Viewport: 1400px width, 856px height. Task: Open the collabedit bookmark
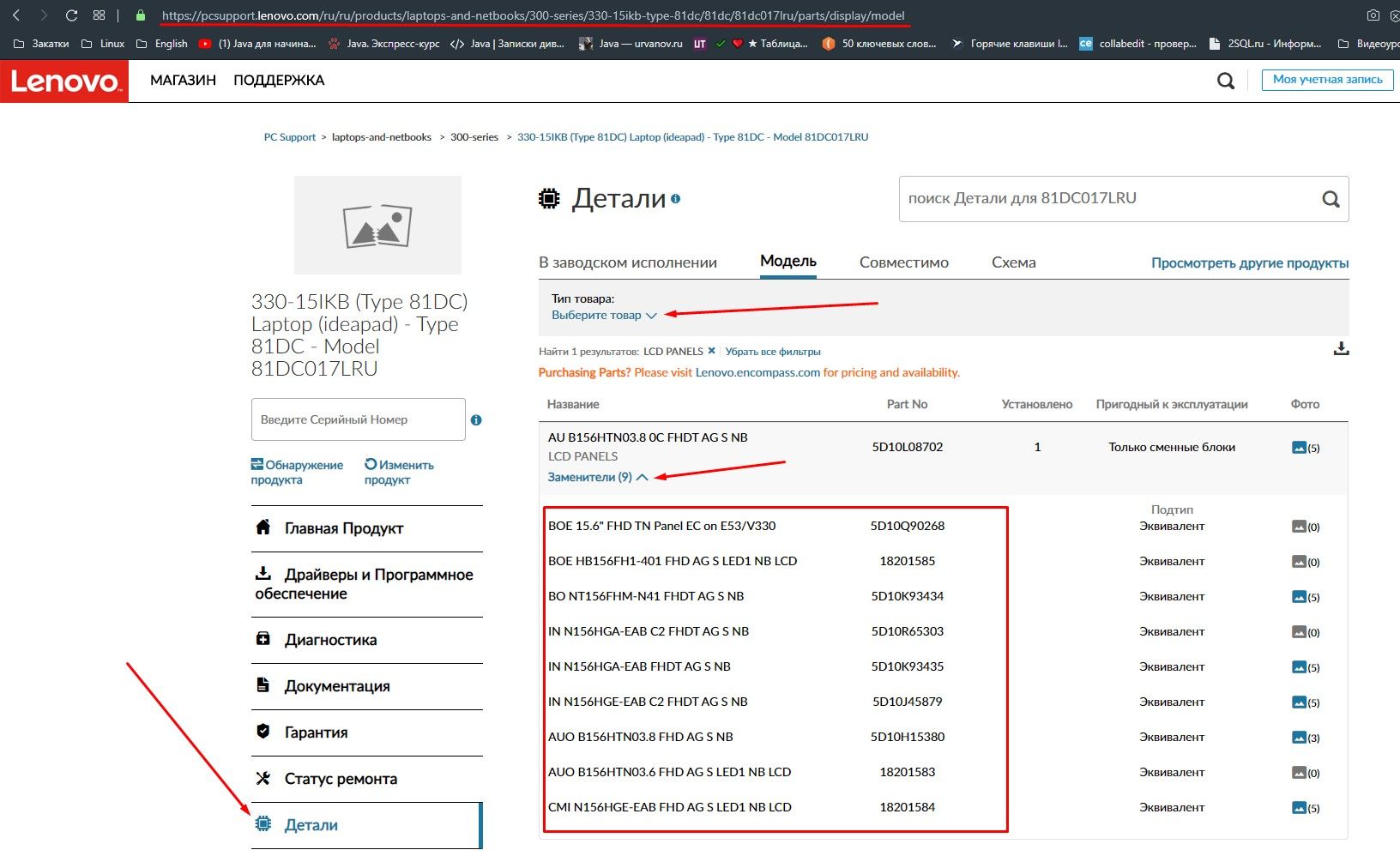1137,44
